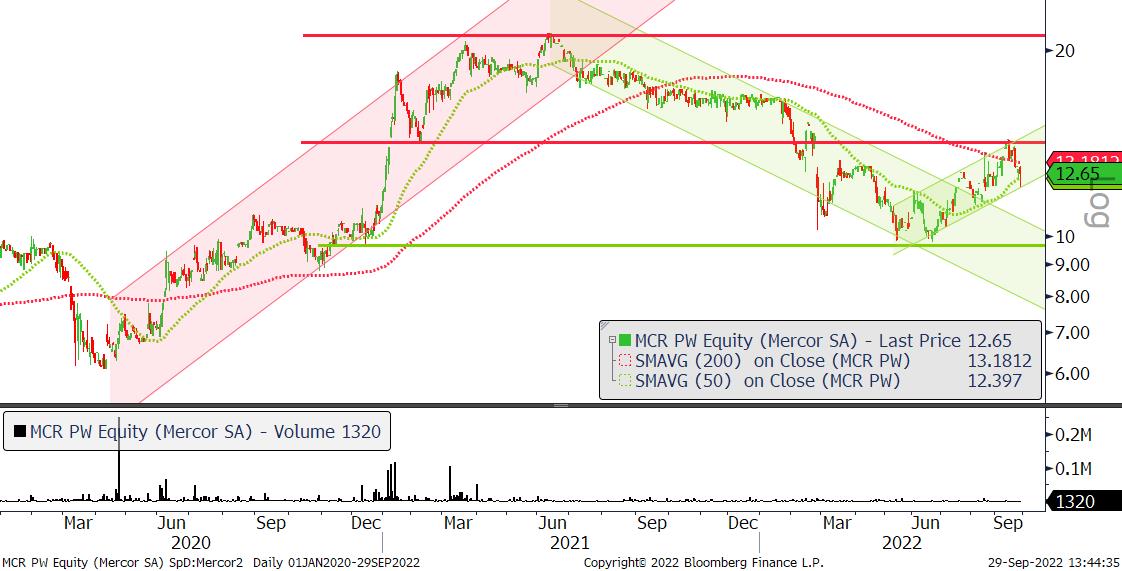This screenshot has width=1122, height=571.
Task: Select the red horizontal line near 14
Action: tap(673, 142)
